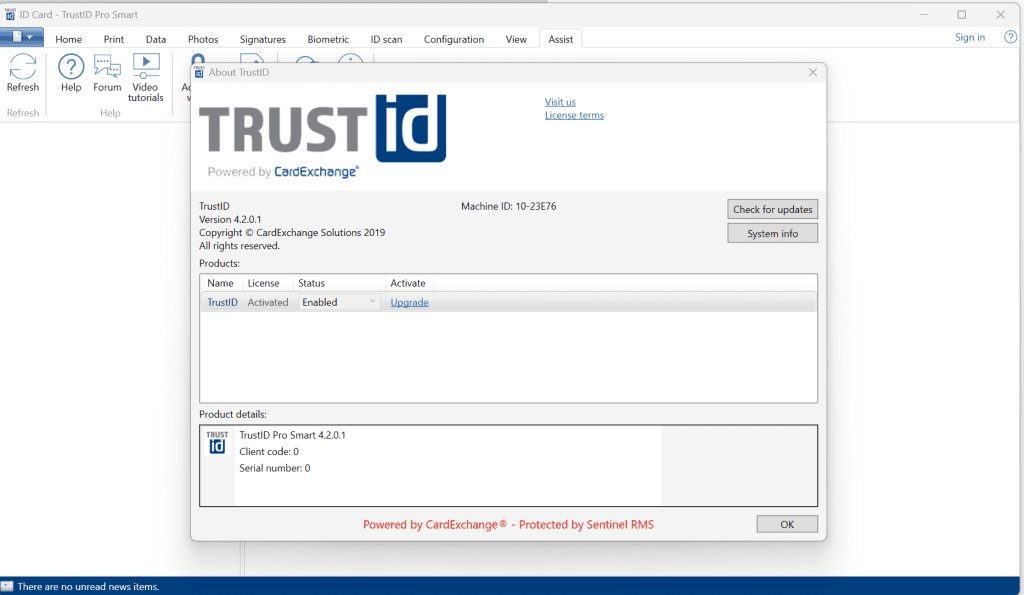
Task: Click the Check for updates button
Action: coord(773,209)
